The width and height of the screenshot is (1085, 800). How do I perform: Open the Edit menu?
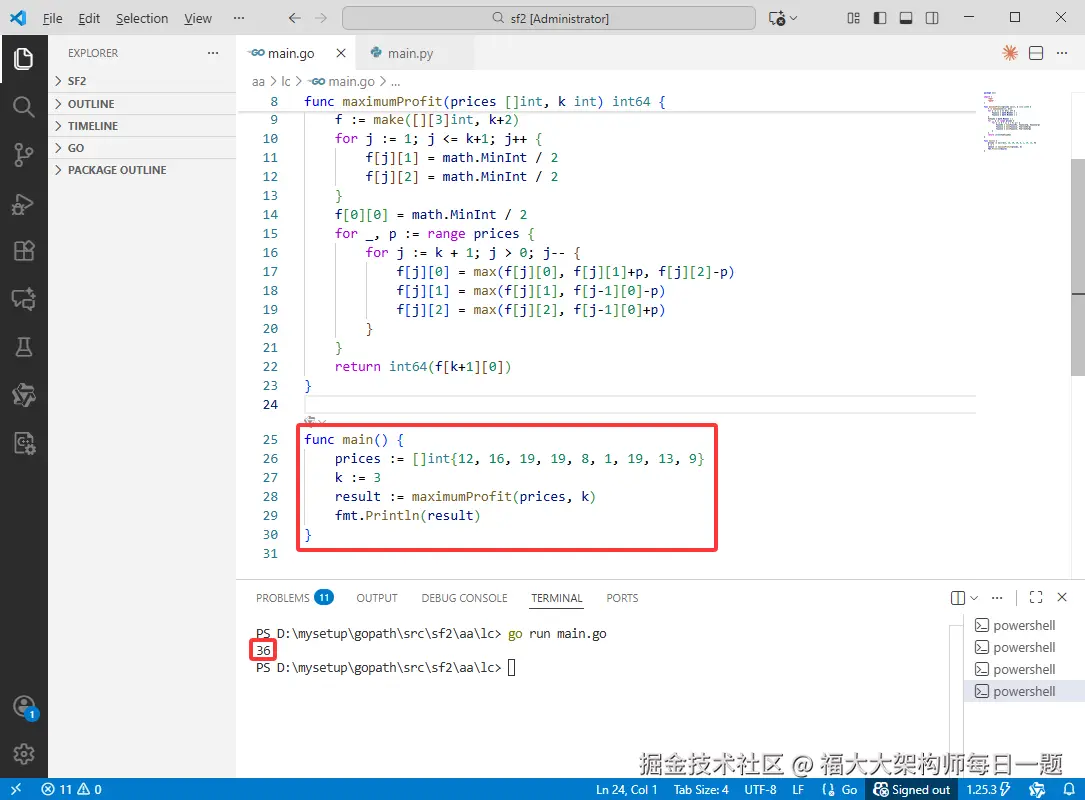click(89, 18)
